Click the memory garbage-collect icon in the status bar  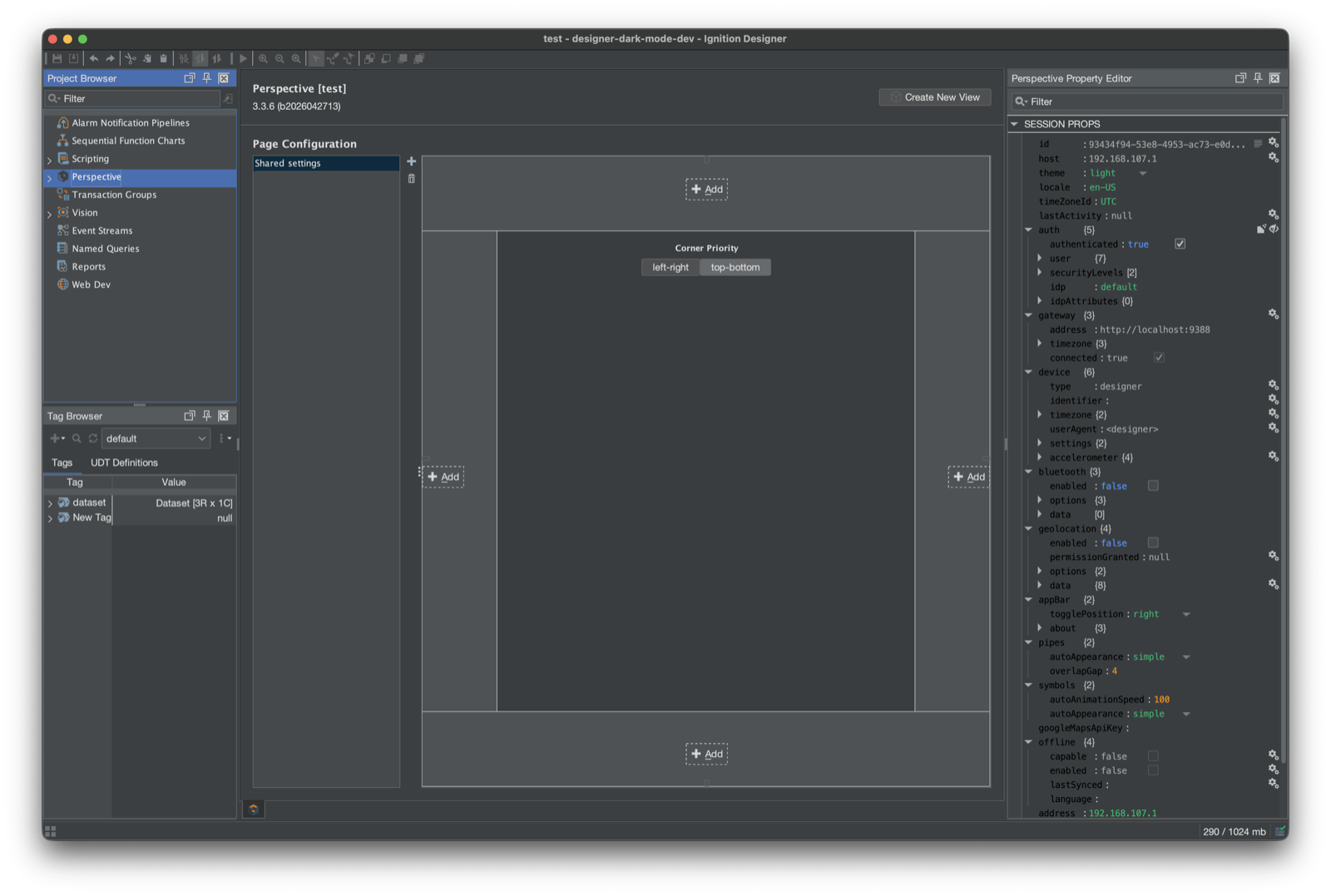coord(1280,831)
